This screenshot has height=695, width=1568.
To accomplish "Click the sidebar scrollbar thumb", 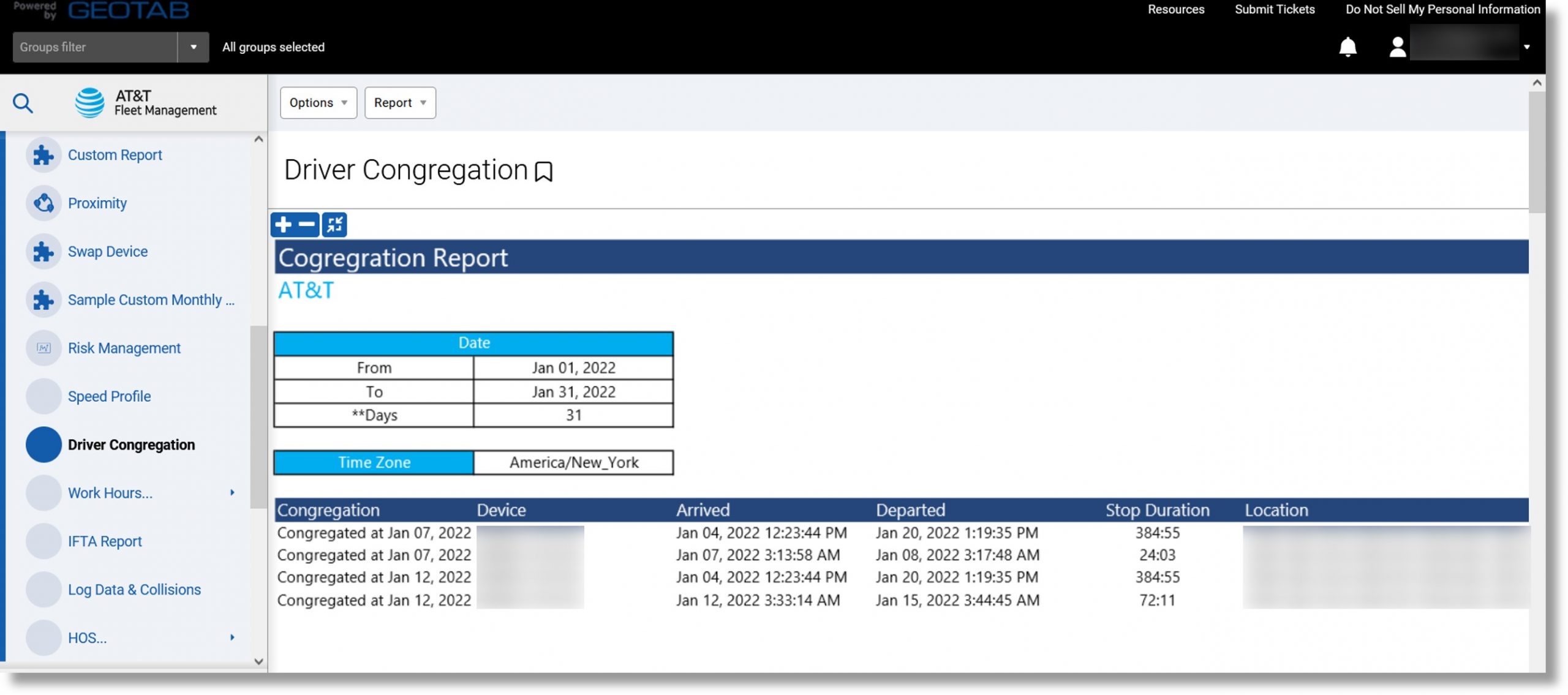I will click(258, 416).
